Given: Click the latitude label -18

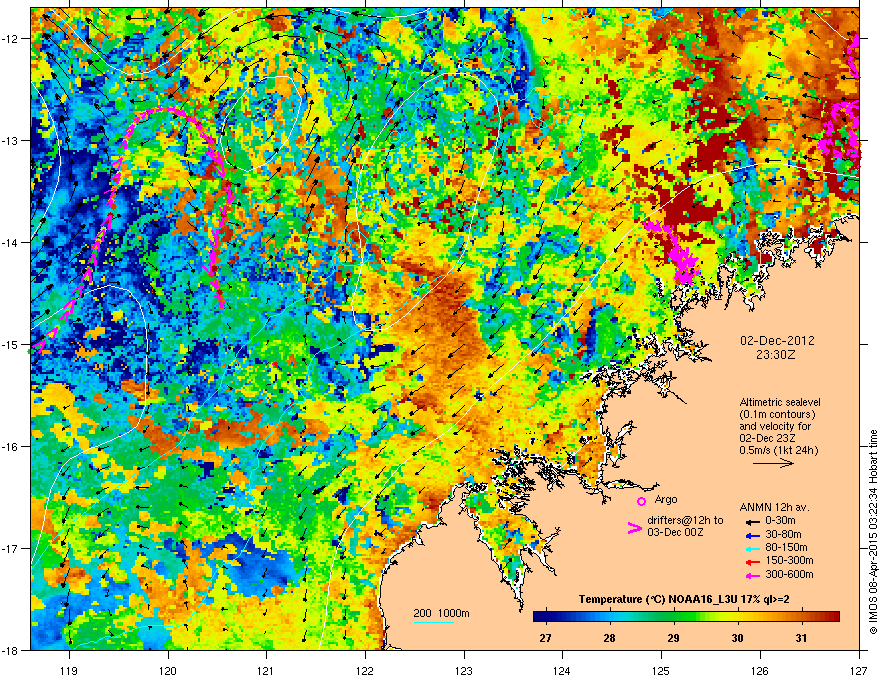Looking at the screenshot, I should pos(10,650).
